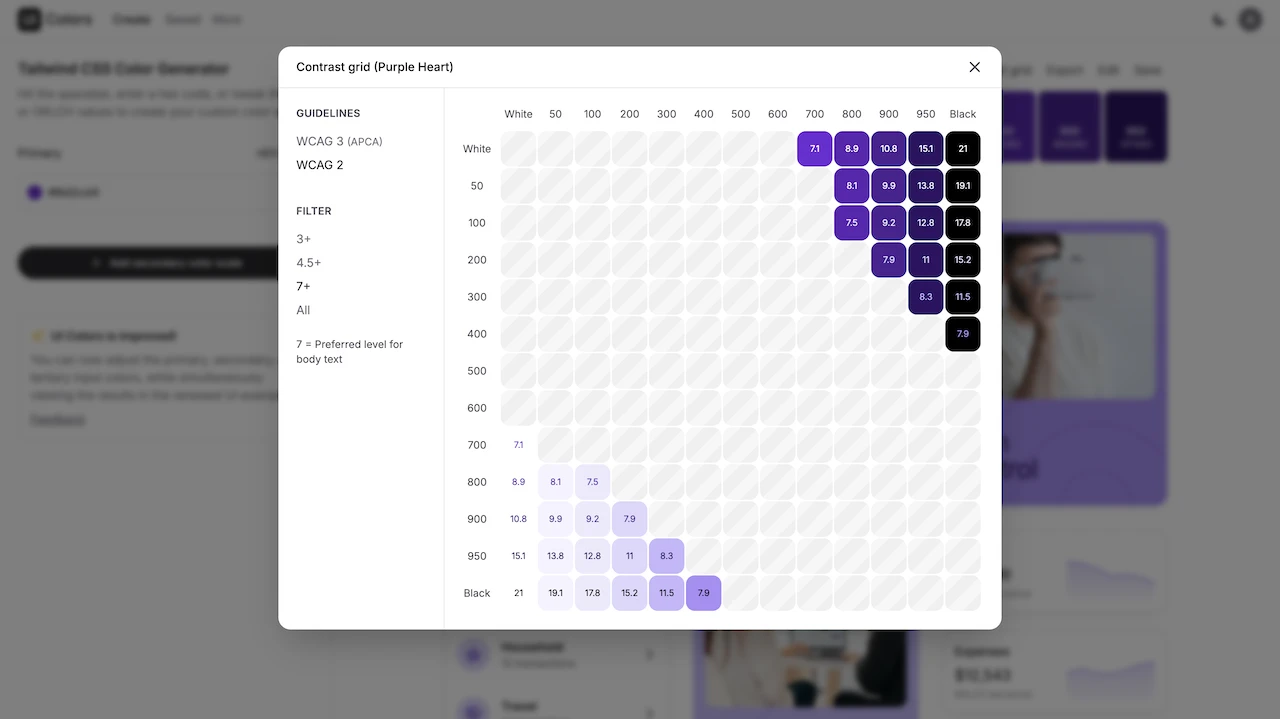Select the WCAG 2 guideline
1280x719 pixels.
pyautogui.click(x=320, y=165)
